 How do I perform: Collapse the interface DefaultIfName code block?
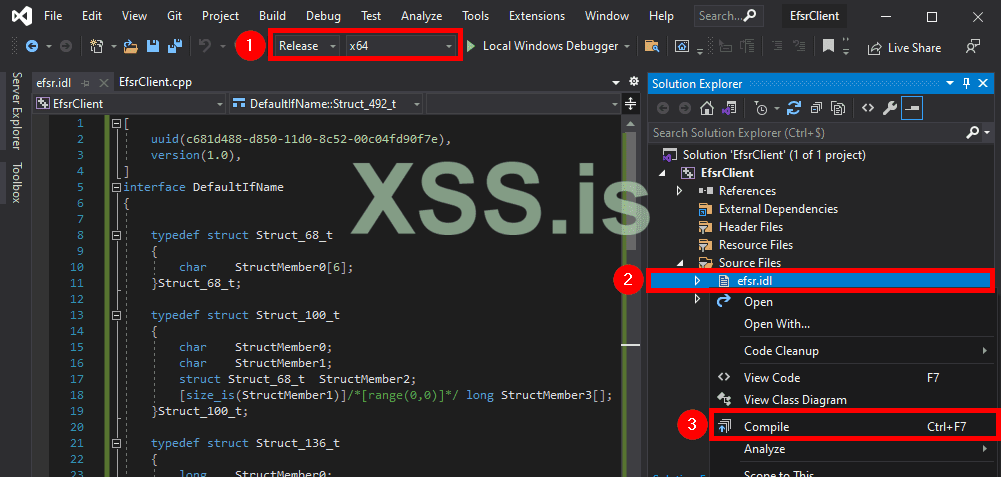[116, 187]
